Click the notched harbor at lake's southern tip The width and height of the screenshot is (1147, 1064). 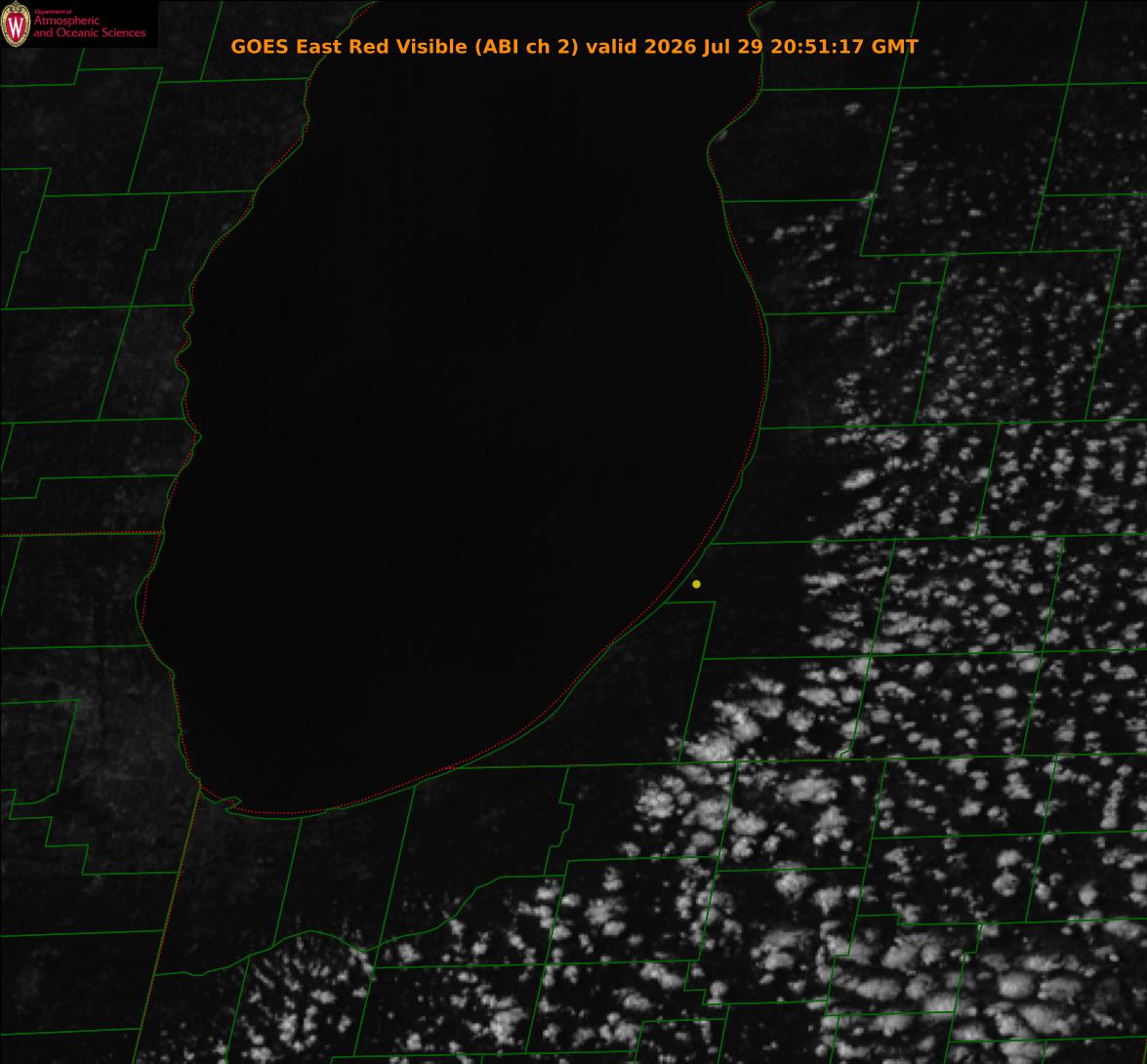point(230,804)
